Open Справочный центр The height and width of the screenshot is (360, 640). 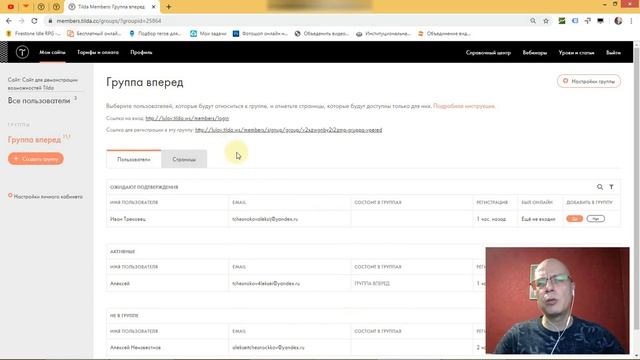pos(488,53)
